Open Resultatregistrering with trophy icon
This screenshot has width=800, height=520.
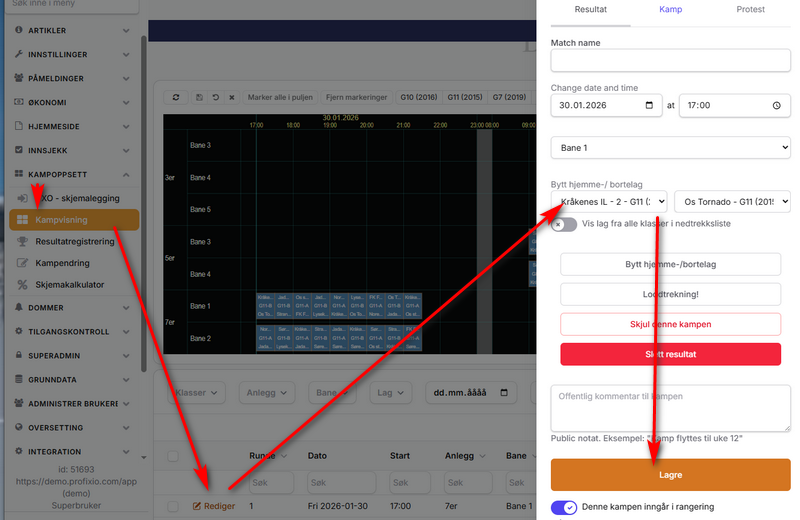[x=74, y=241]
